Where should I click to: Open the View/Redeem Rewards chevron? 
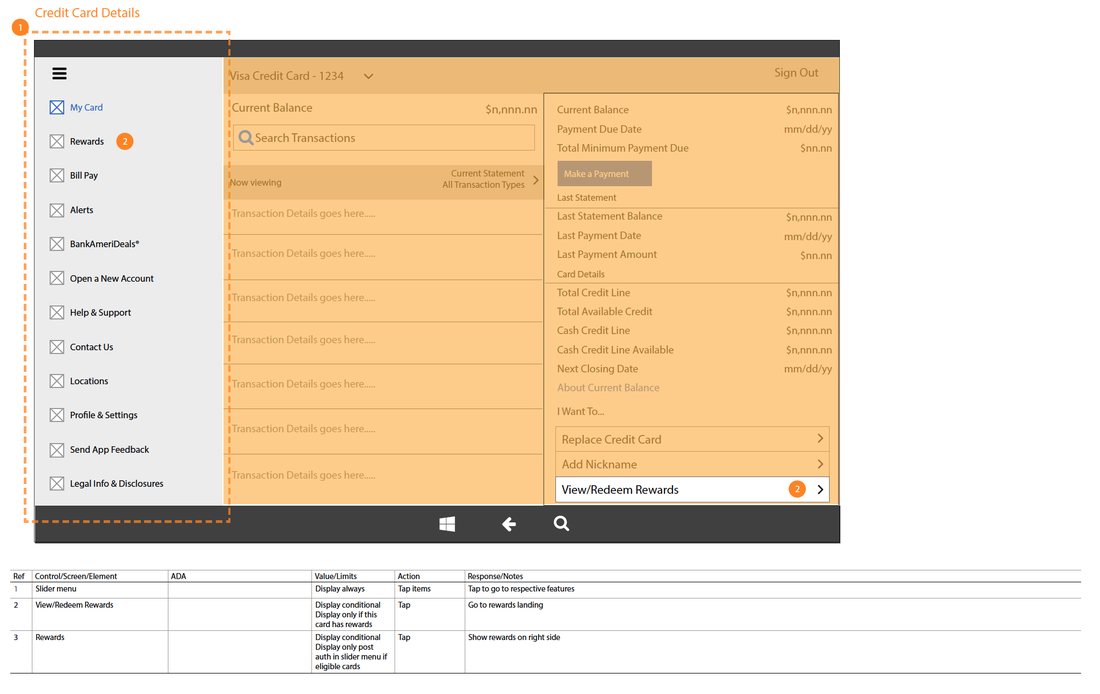tap(820, 490)
